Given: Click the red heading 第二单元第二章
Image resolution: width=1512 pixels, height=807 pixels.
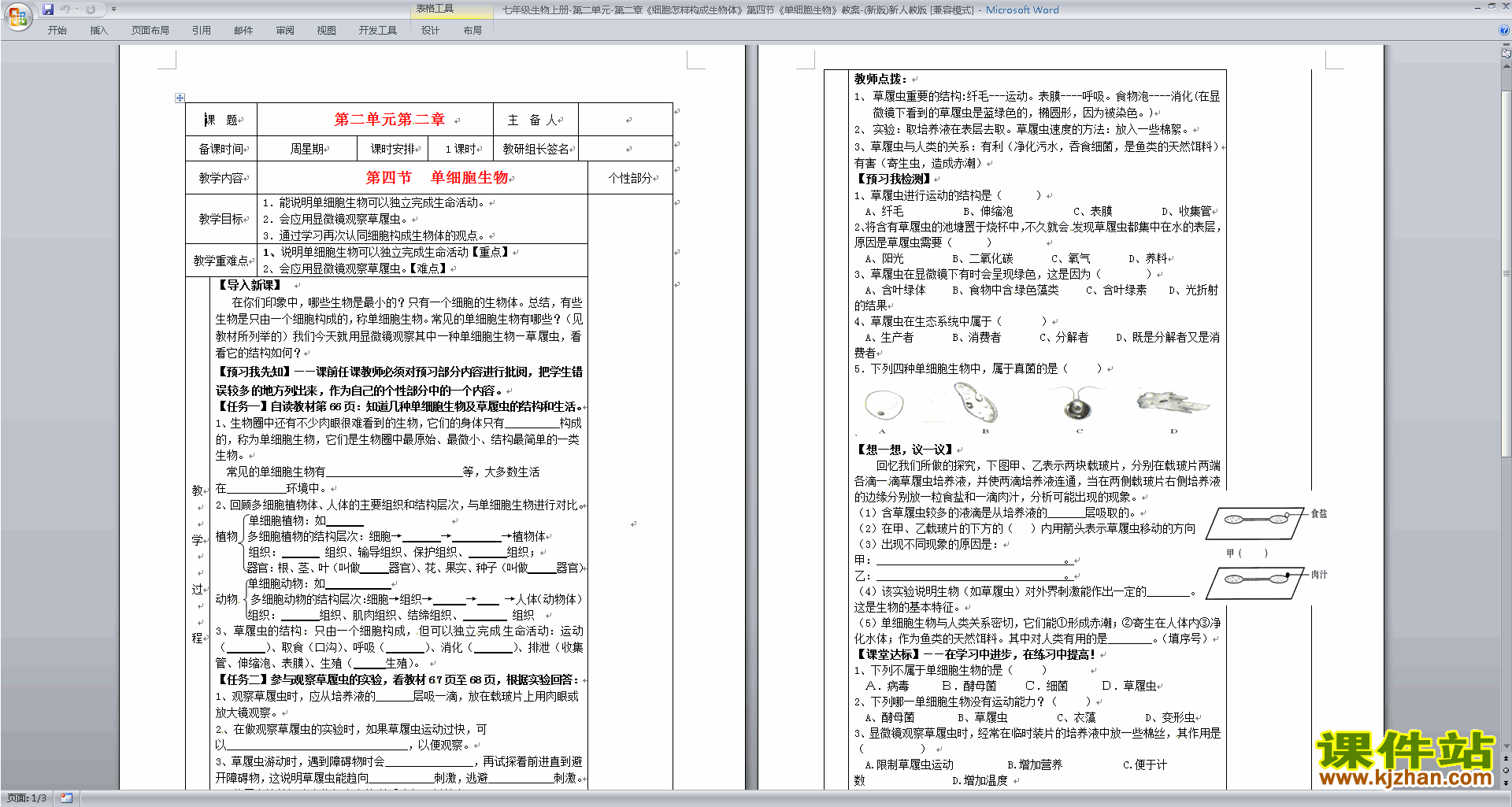Looking at the screenshot, I should (x=390, y=120).
